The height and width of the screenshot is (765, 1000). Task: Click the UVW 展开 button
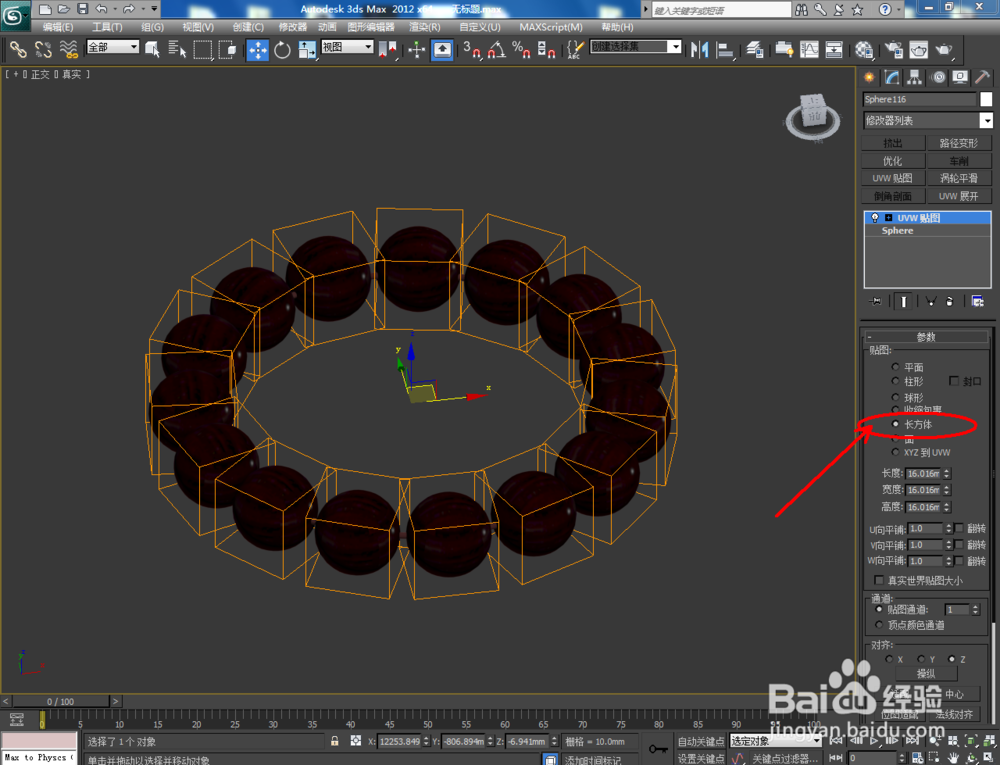(959, 195)
